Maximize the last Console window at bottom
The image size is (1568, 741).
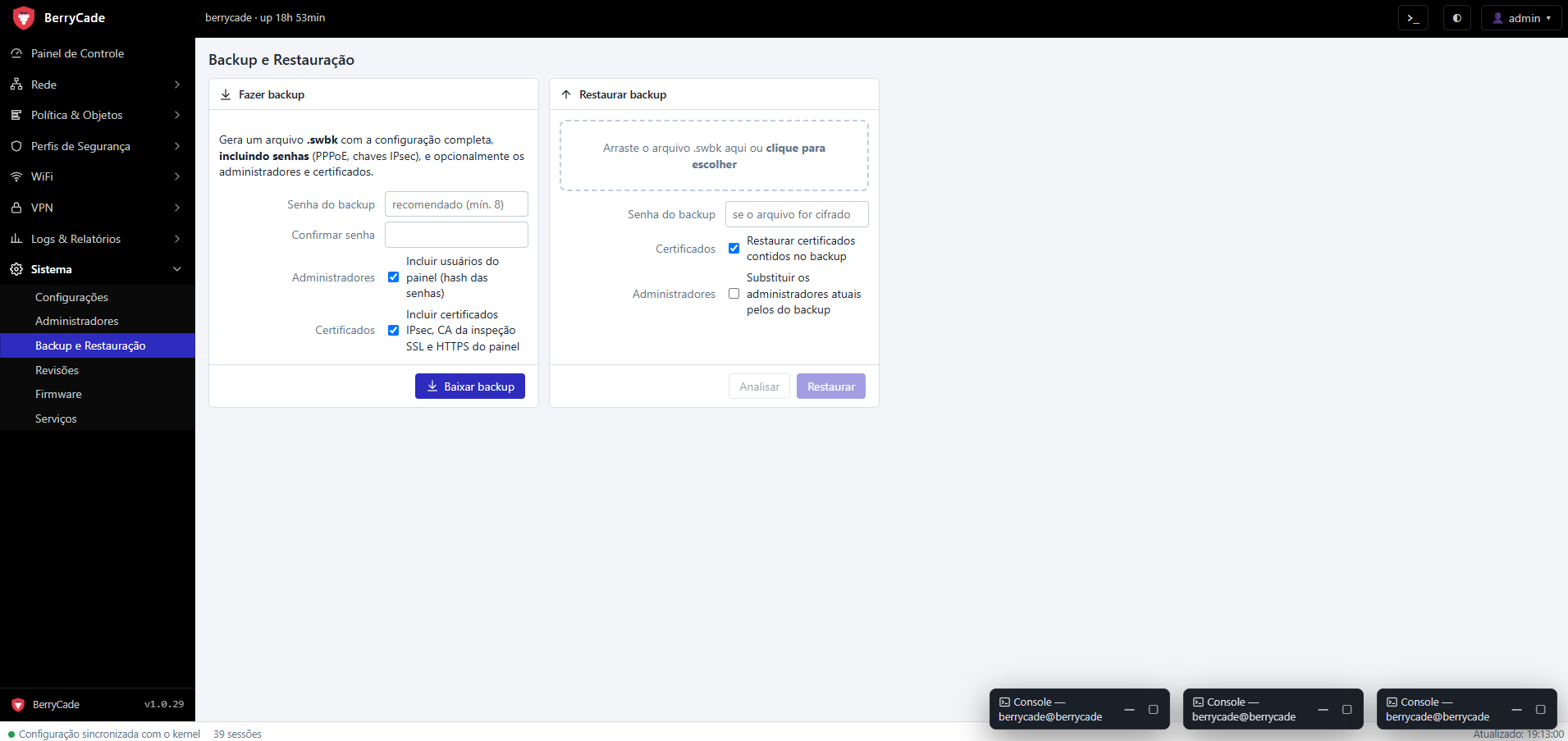[x=1540, y=710]
